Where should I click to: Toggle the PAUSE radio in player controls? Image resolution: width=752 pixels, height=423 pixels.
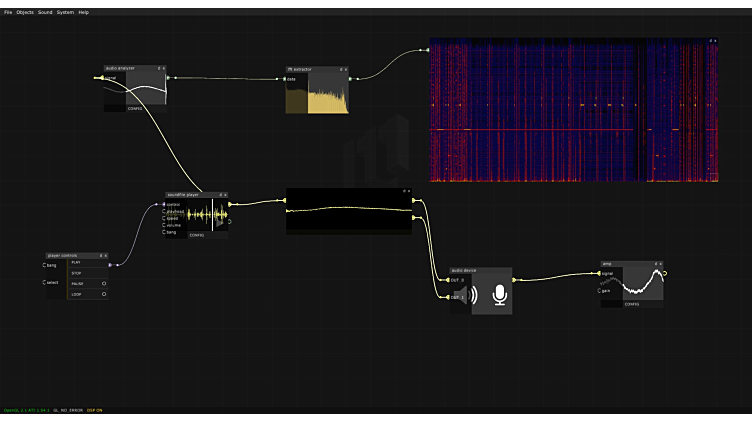click(x=104, y=284)
